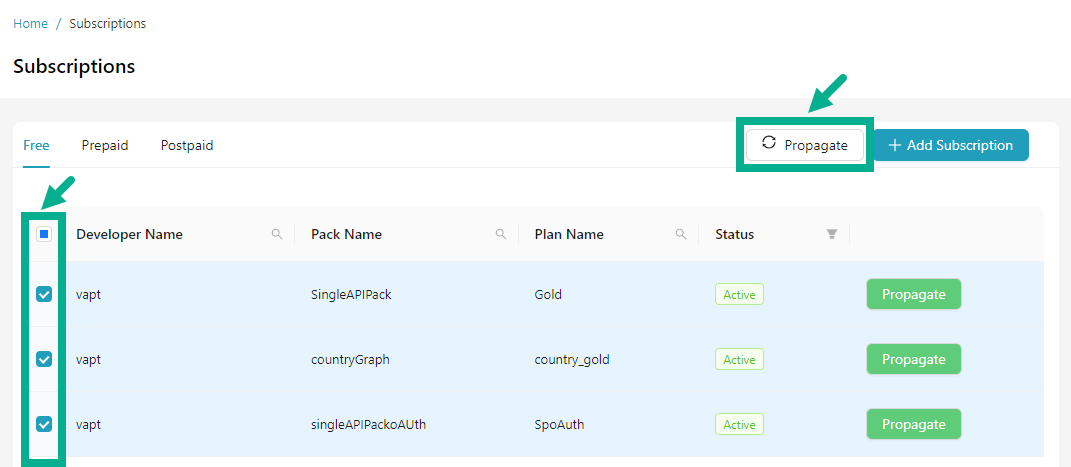Click the Developer Name column header
The height and width of the screenshot is (467, 1071).
pyautogui.click(x=129, y=234)
